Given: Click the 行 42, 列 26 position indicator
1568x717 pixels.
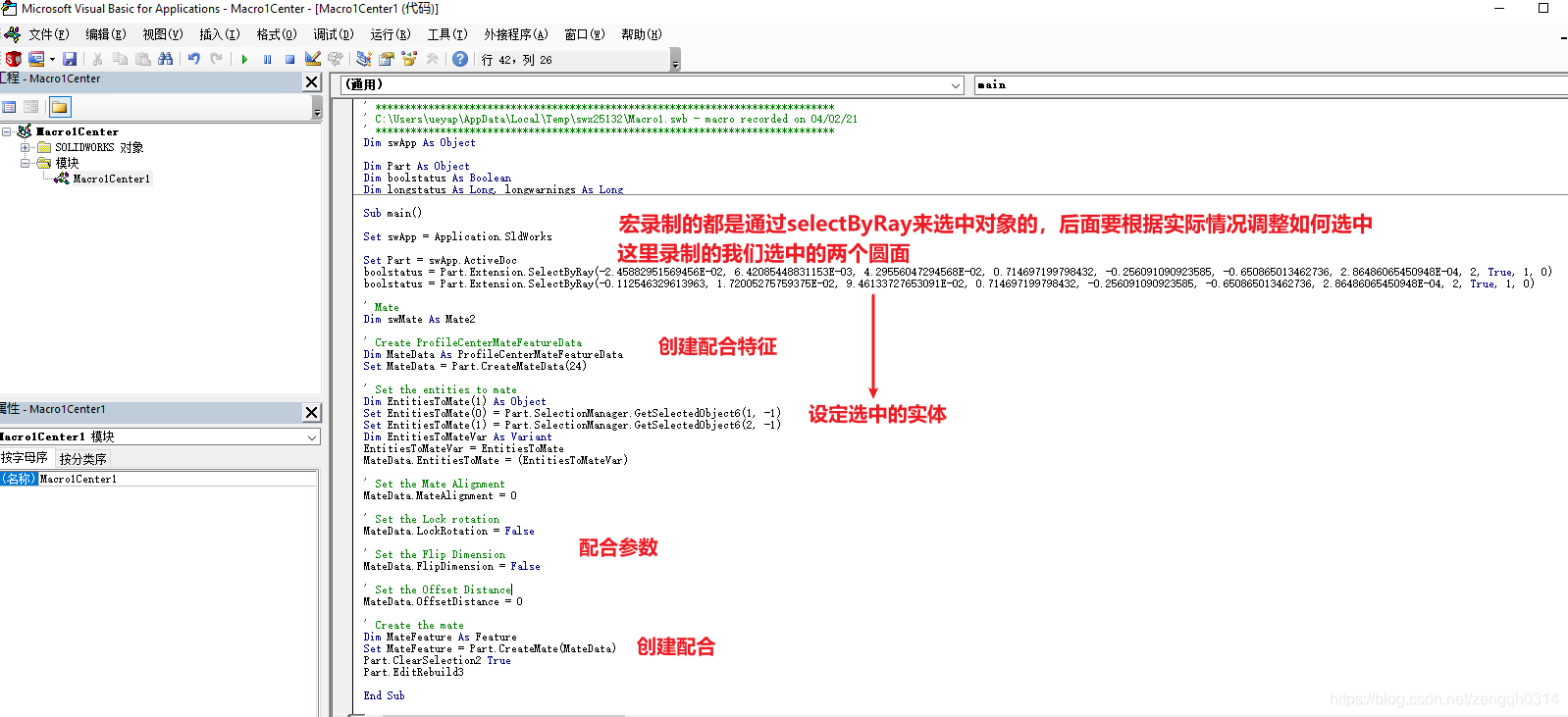Looking at the screenshot, I should pyautogui.click(x=517, y=60).
